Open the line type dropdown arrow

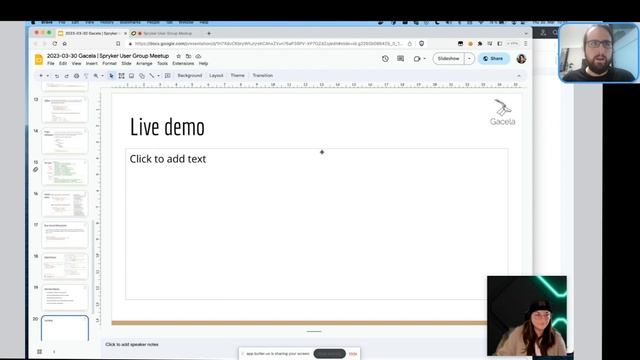158,76
